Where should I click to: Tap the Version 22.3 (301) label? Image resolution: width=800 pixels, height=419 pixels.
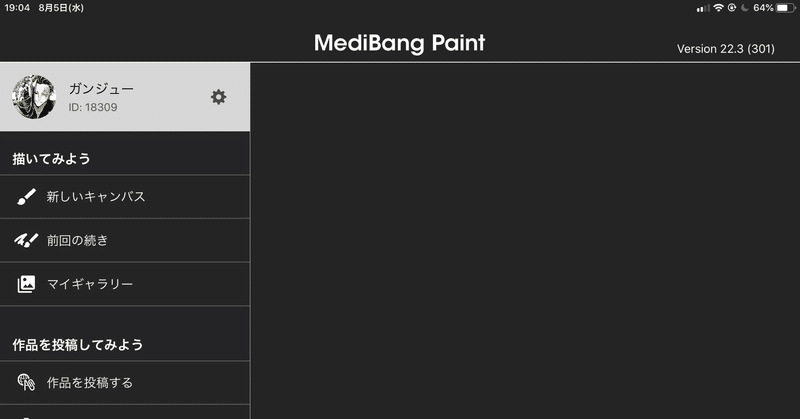point(726,49)
